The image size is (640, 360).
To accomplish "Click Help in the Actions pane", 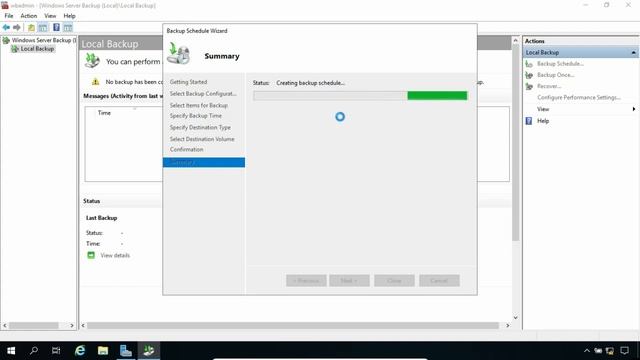I will 543,121.
